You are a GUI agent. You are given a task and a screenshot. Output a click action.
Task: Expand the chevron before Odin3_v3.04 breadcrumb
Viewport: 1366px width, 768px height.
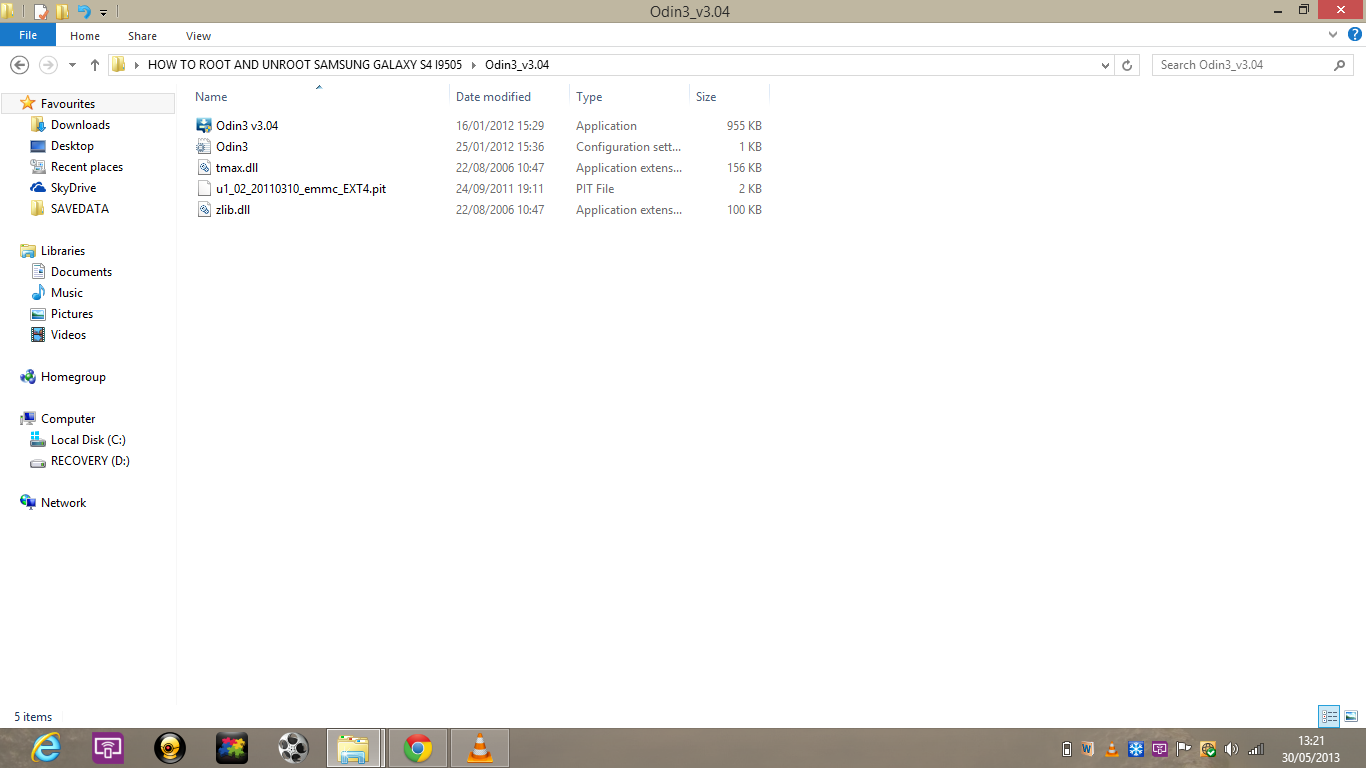473,65
